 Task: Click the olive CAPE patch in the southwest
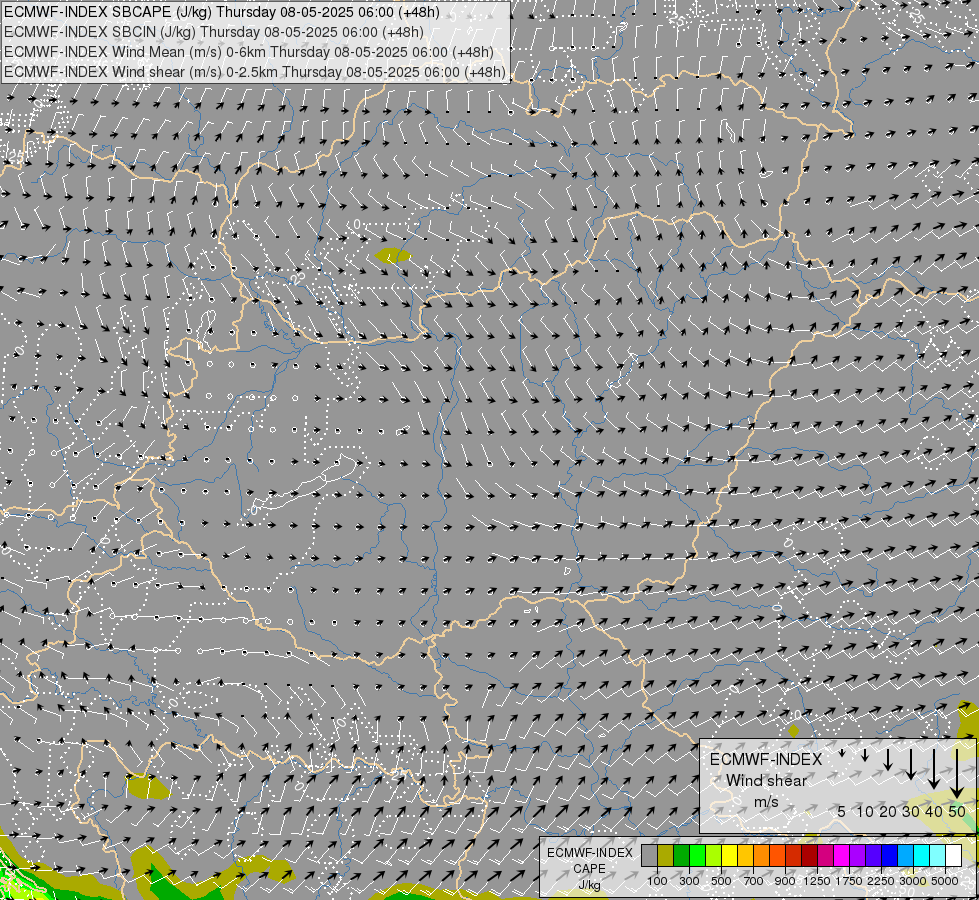pyautogui.click(x=148, y=787)
